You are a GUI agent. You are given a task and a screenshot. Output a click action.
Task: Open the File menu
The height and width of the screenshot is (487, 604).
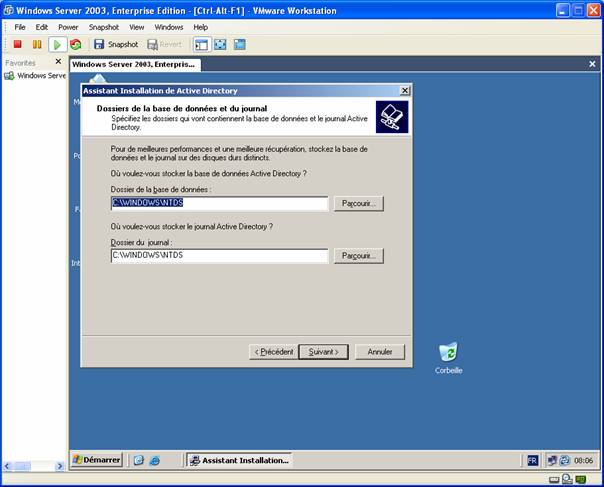[x=20, y=27]
